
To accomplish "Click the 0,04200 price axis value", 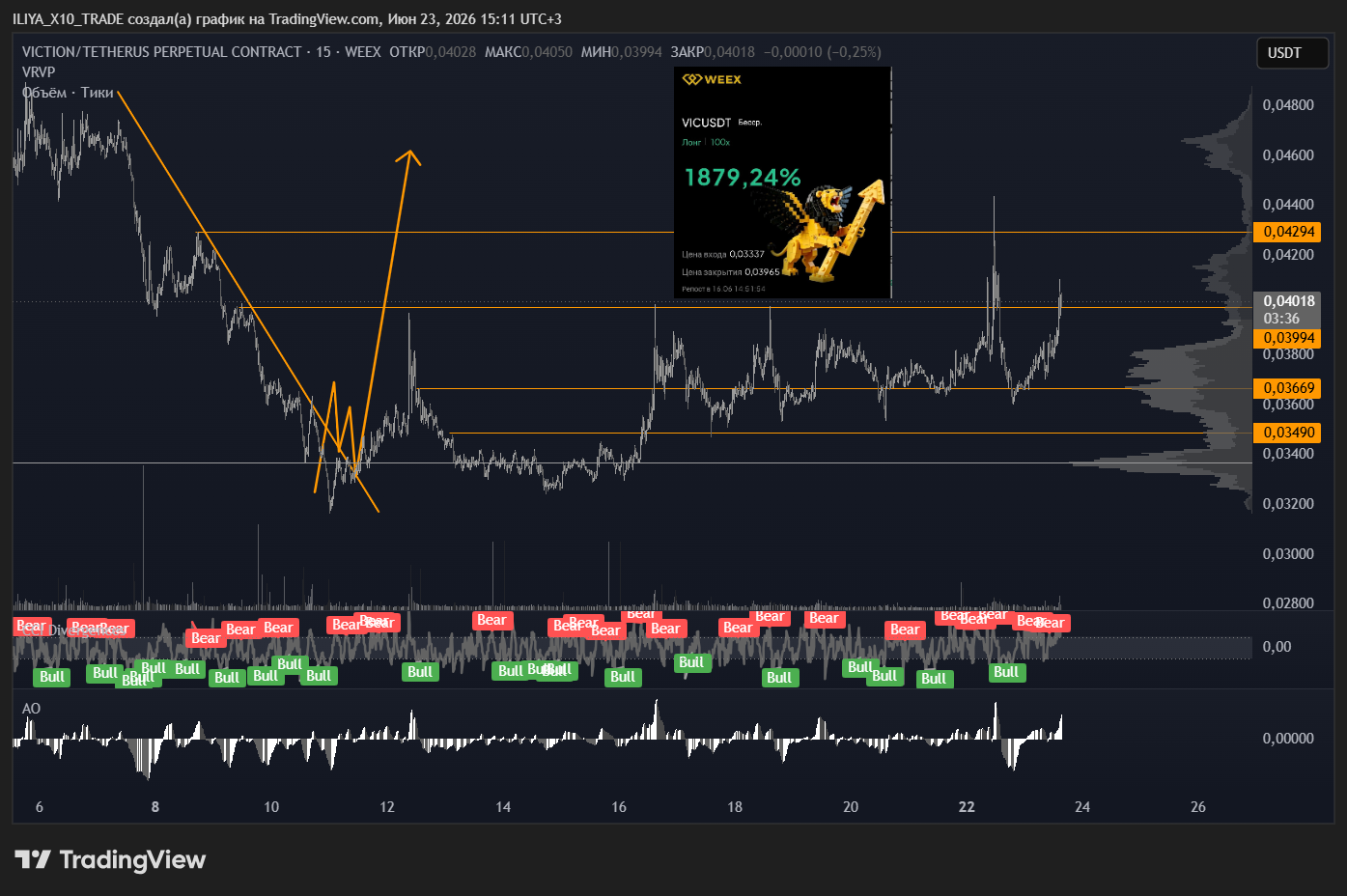I will click(1288, 255).
